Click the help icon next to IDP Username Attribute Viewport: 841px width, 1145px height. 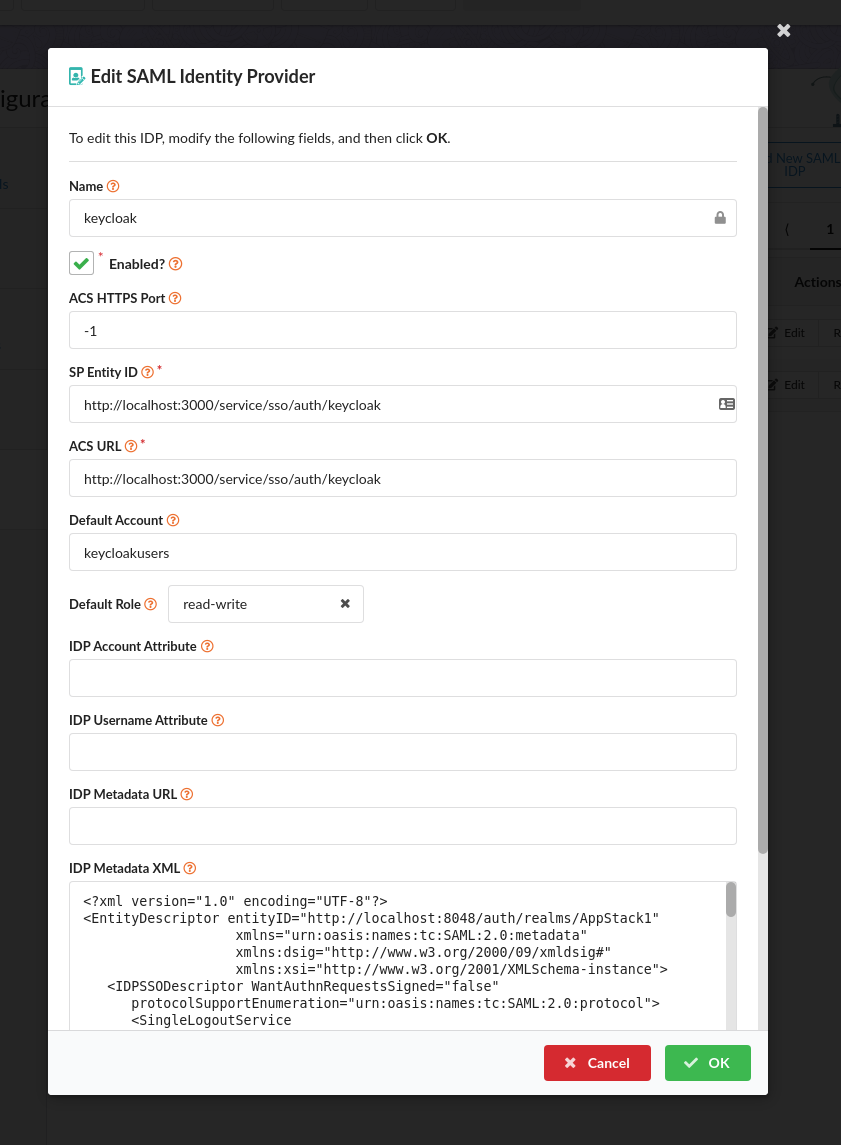[x=217, y=720]
